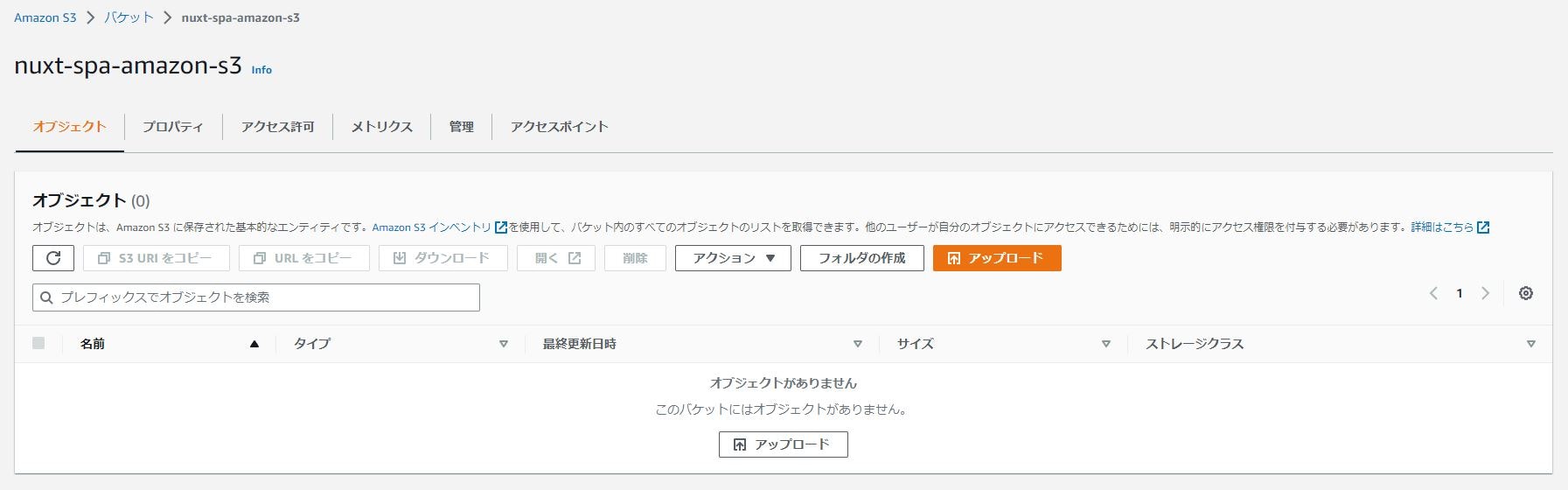
Task: Sort the 最終更新日時 column arrow
Action: (858, 344)
